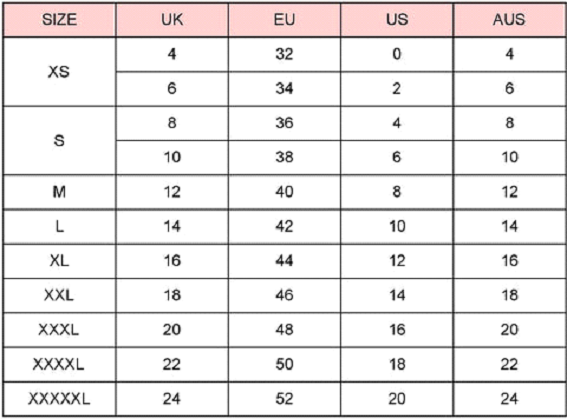This screenshot has width=569, height=420.
Task: Click the XXXXL size row label
Action: pos(60,364)
